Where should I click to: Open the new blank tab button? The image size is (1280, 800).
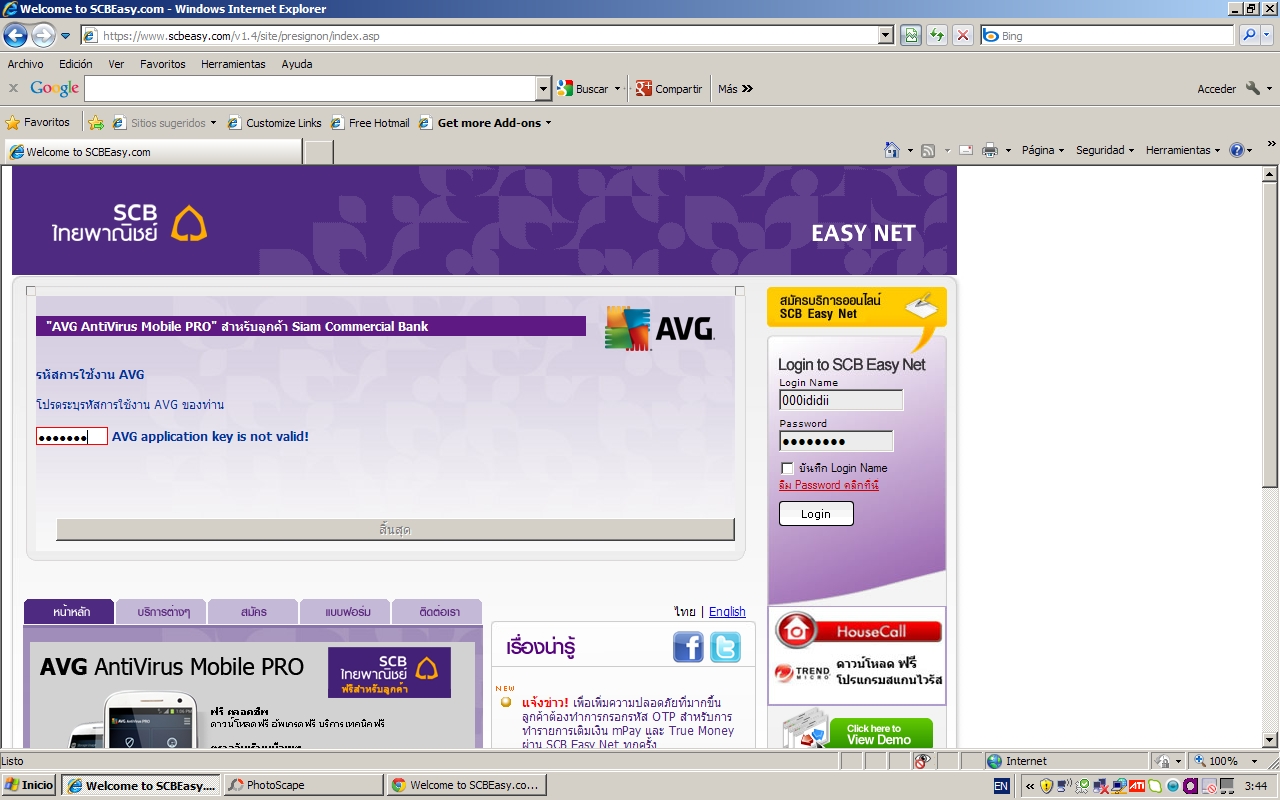pos(318,152)
